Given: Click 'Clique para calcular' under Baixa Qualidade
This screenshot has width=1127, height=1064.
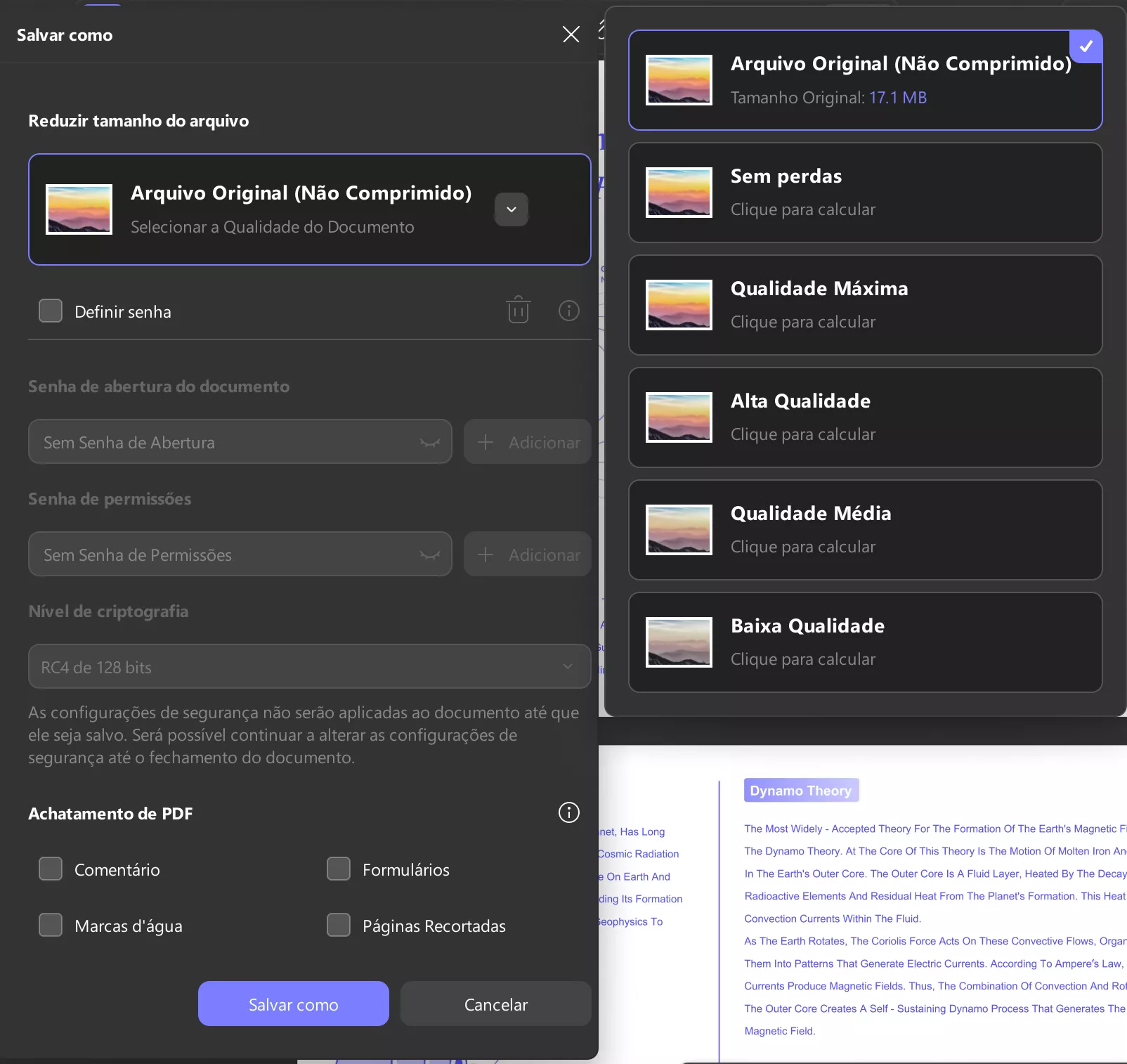Looking at the screenshot, I should pos(803,659).
